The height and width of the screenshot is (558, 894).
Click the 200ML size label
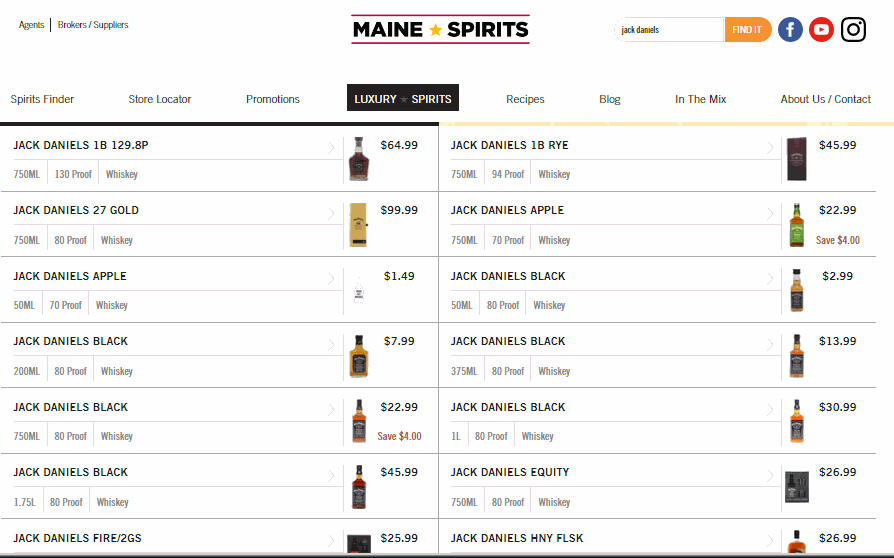[27, 372]
